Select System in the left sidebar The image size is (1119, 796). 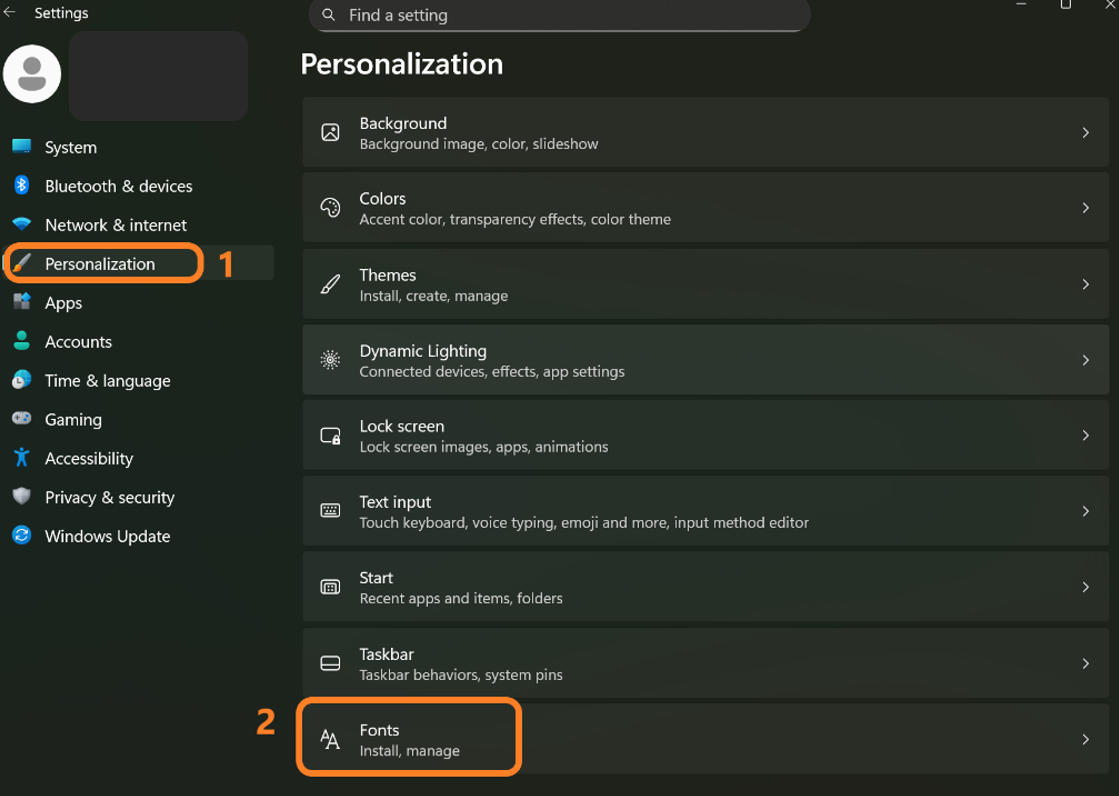71,147
